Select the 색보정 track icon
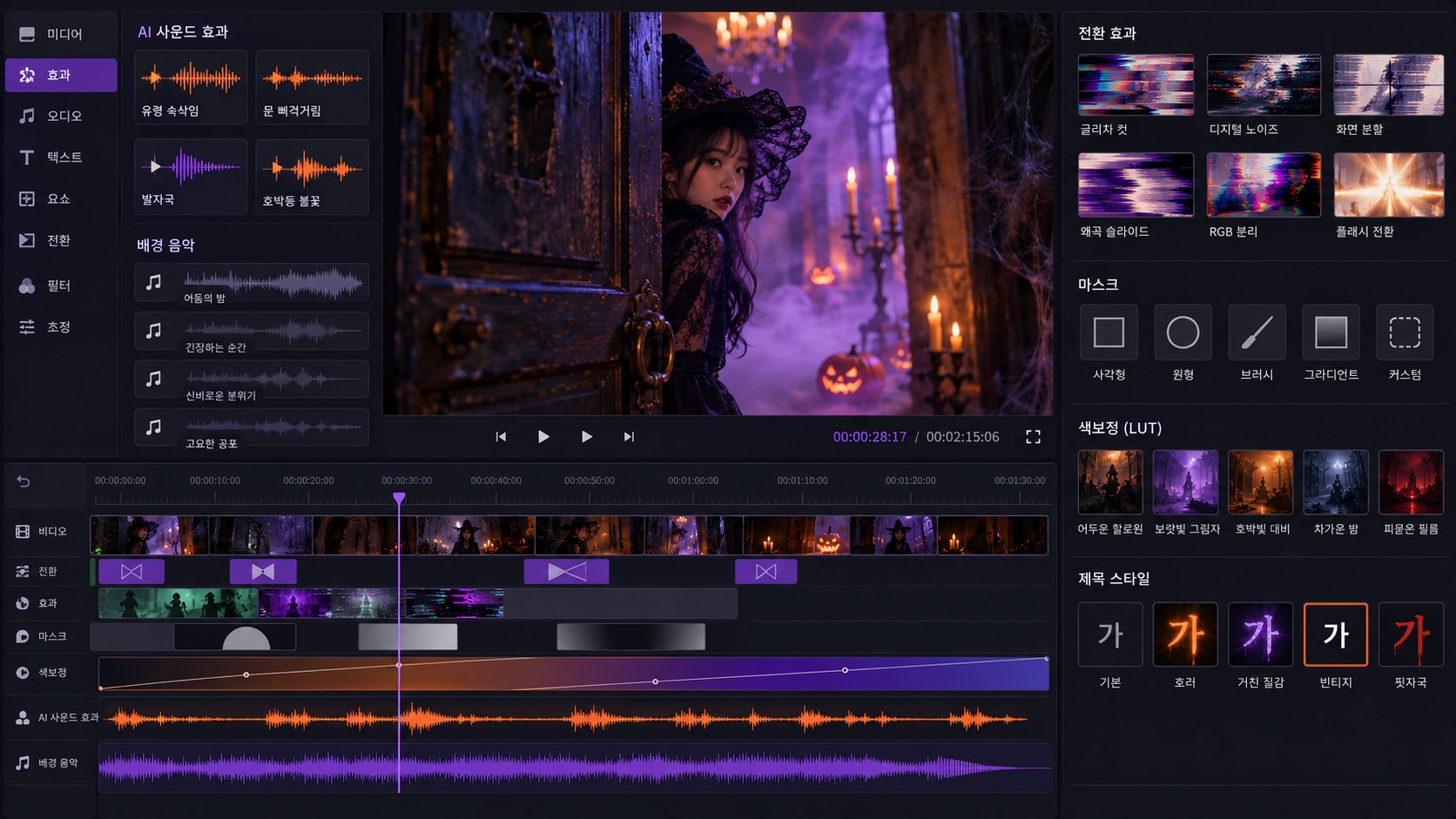 pos(23,673)
